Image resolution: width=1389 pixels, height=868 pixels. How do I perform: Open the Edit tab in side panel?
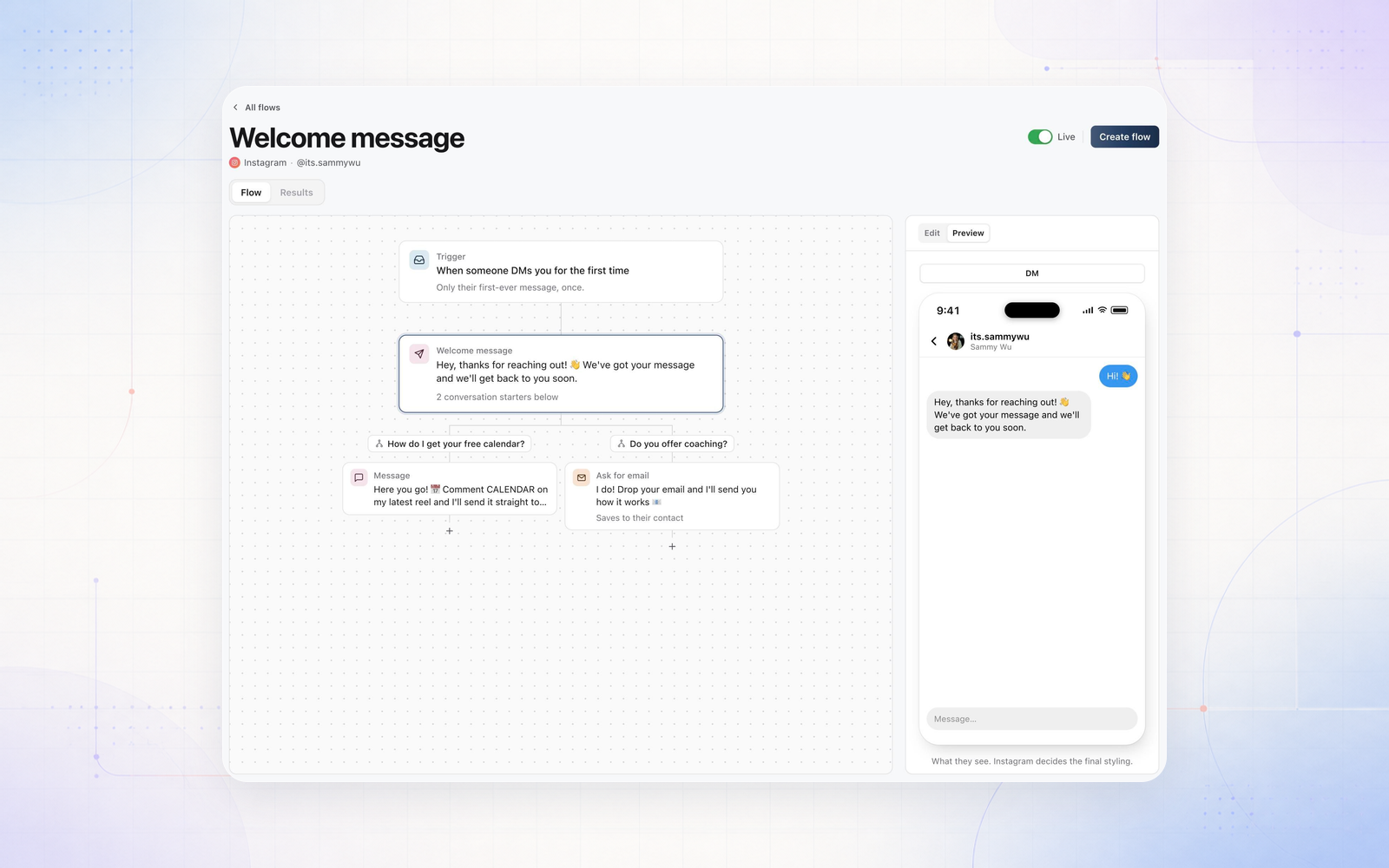tap(932, 233)
